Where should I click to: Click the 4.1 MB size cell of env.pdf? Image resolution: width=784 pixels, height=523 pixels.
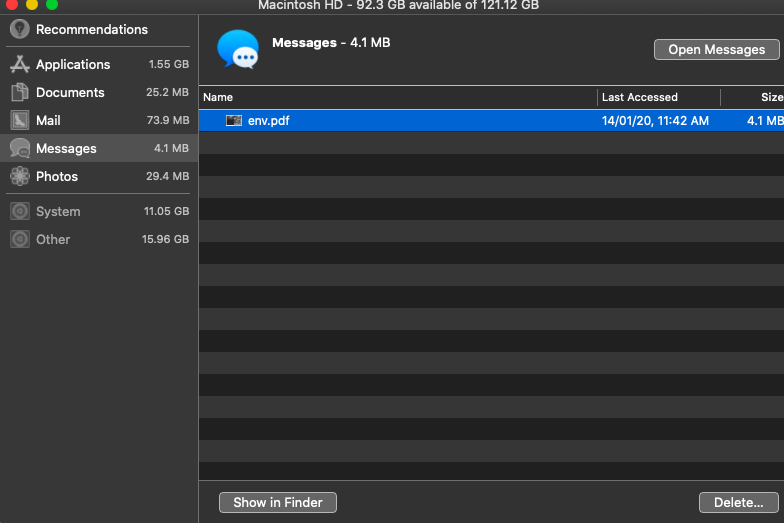(765, 120)
